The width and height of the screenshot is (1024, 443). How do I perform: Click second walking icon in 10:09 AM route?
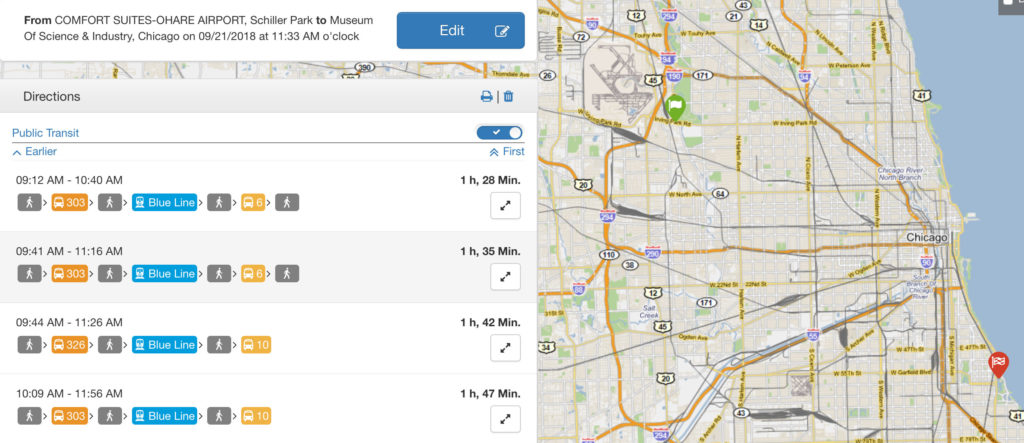110,416
